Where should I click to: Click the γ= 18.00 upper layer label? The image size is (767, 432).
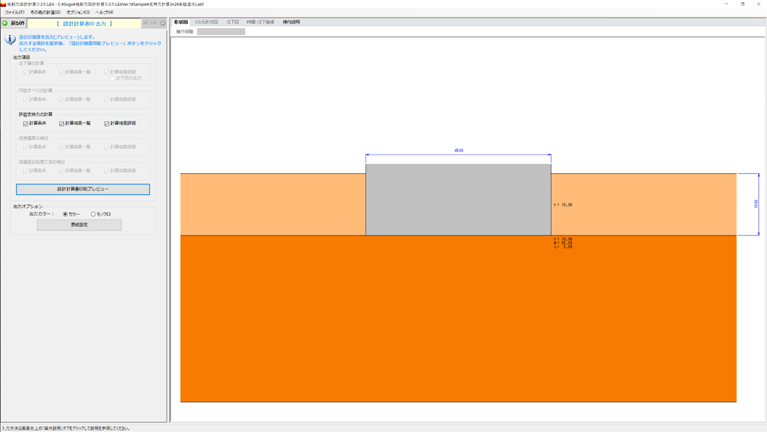point(563,205)
